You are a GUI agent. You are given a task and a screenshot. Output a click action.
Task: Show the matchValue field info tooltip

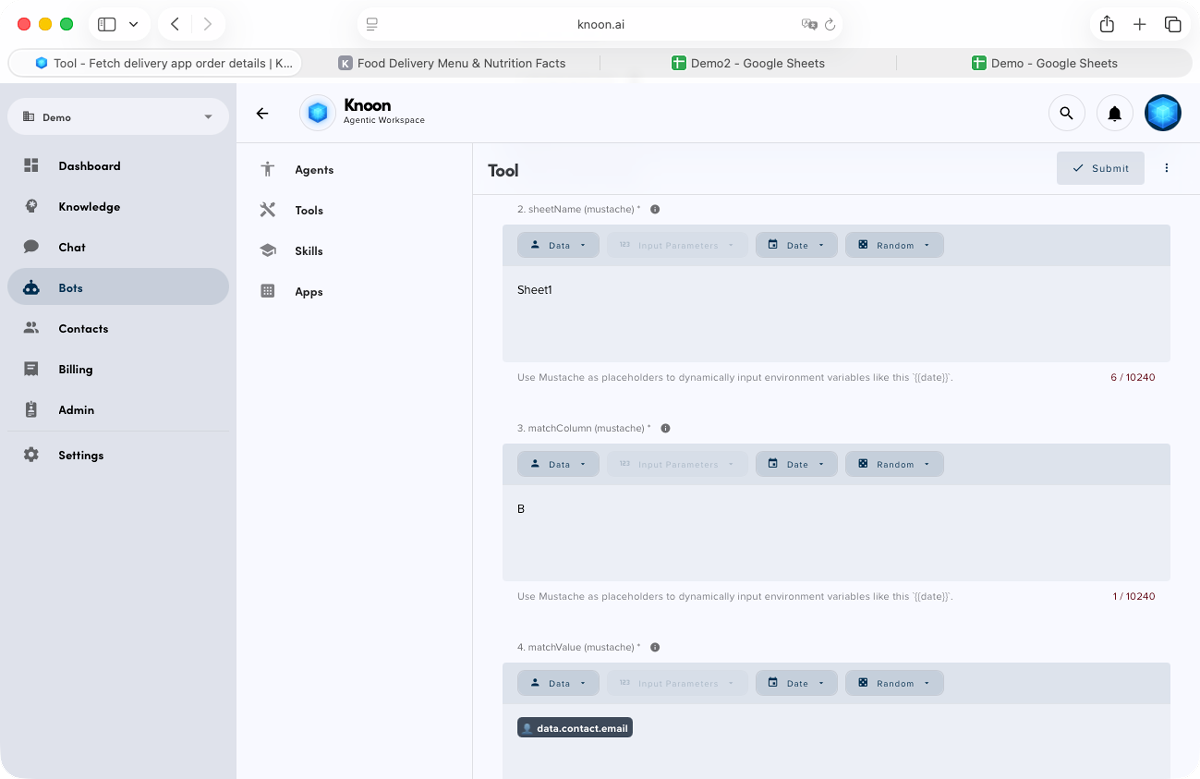655,647
